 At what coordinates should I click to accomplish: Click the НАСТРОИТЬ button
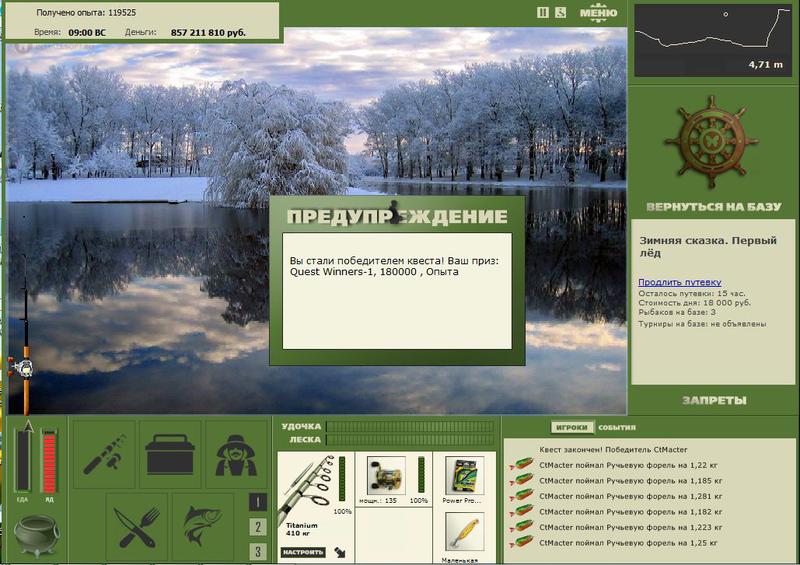tap(304, 552)
